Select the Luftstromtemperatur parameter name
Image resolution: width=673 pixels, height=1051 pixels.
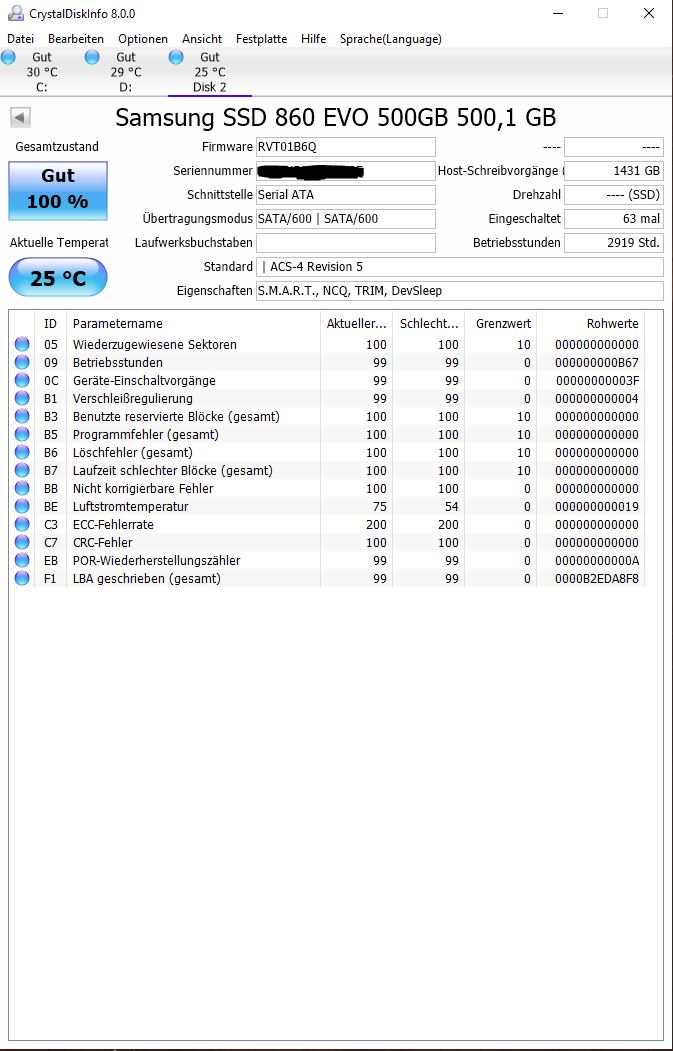click(131, 507)
